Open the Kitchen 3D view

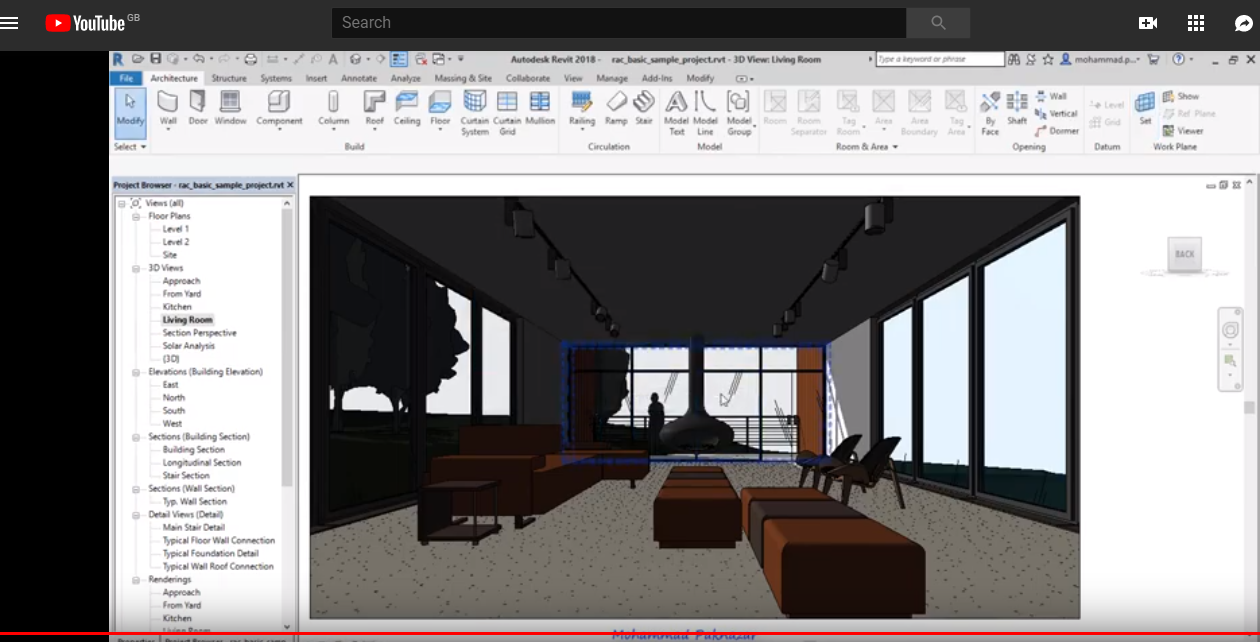(x=177, y=307)
